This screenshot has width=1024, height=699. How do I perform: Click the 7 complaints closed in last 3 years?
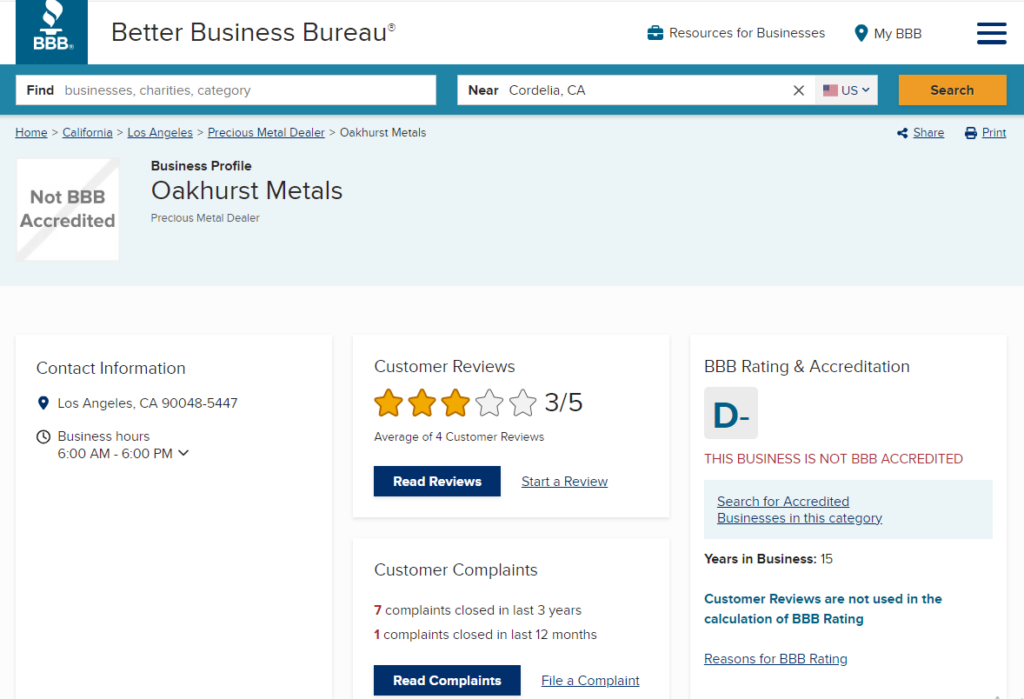point(477,610)
